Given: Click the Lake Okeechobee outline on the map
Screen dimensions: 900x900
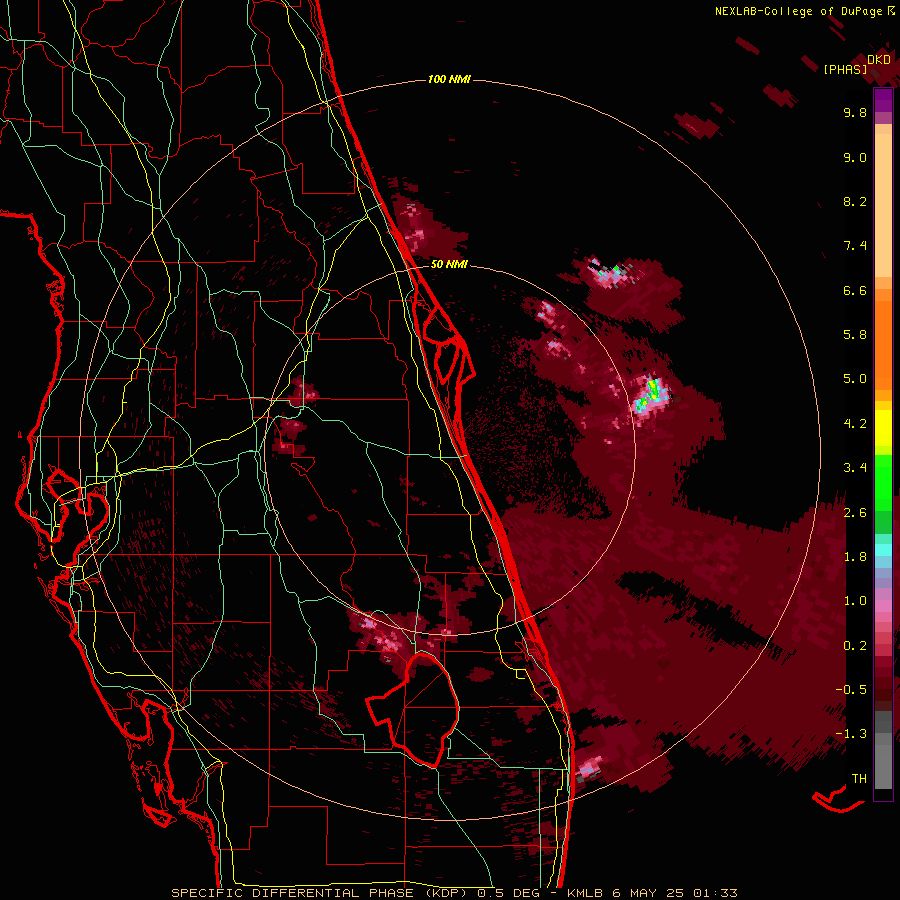Looking at the screenshot, I should (413, 709).
